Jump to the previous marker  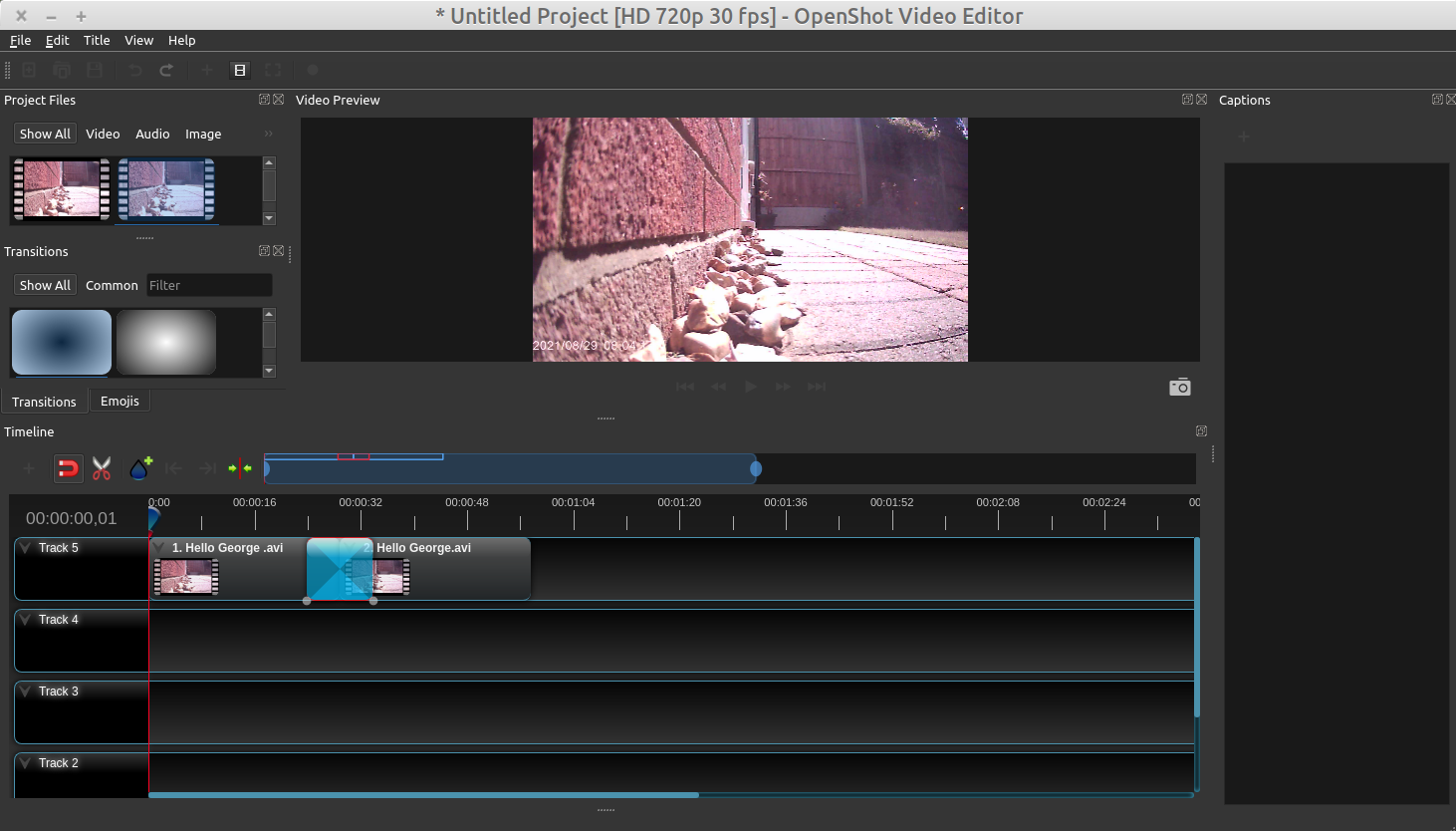(x=173, y=468)
